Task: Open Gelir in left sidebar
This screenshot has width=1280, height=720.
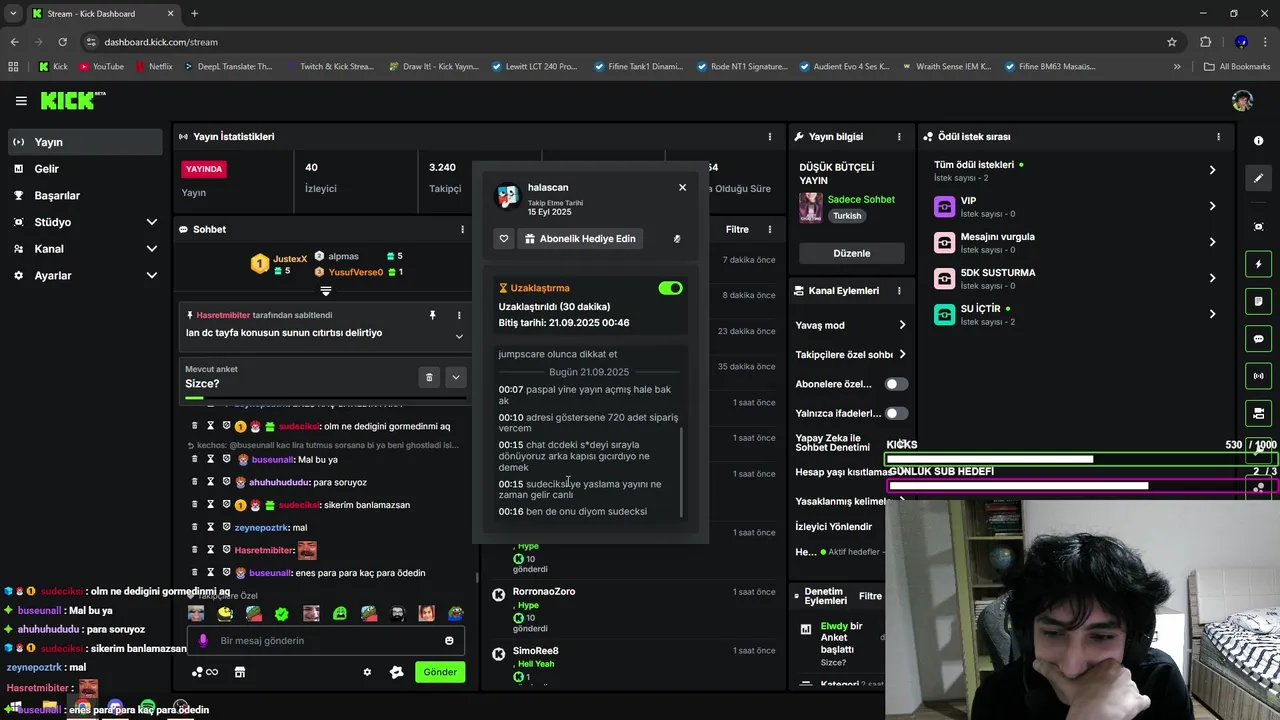Action: (x=85, y=169)
